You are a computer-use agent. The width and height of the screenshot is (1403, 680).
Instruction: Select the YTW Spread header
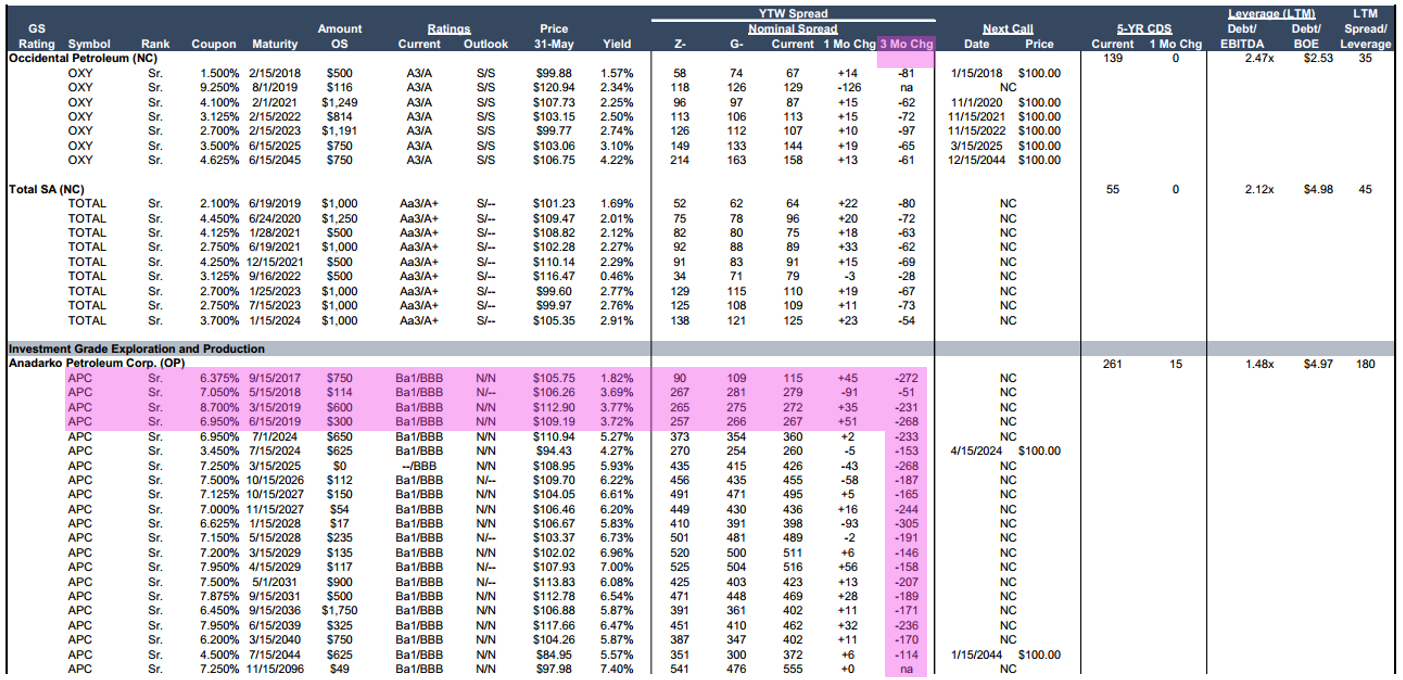pos(791,13)
